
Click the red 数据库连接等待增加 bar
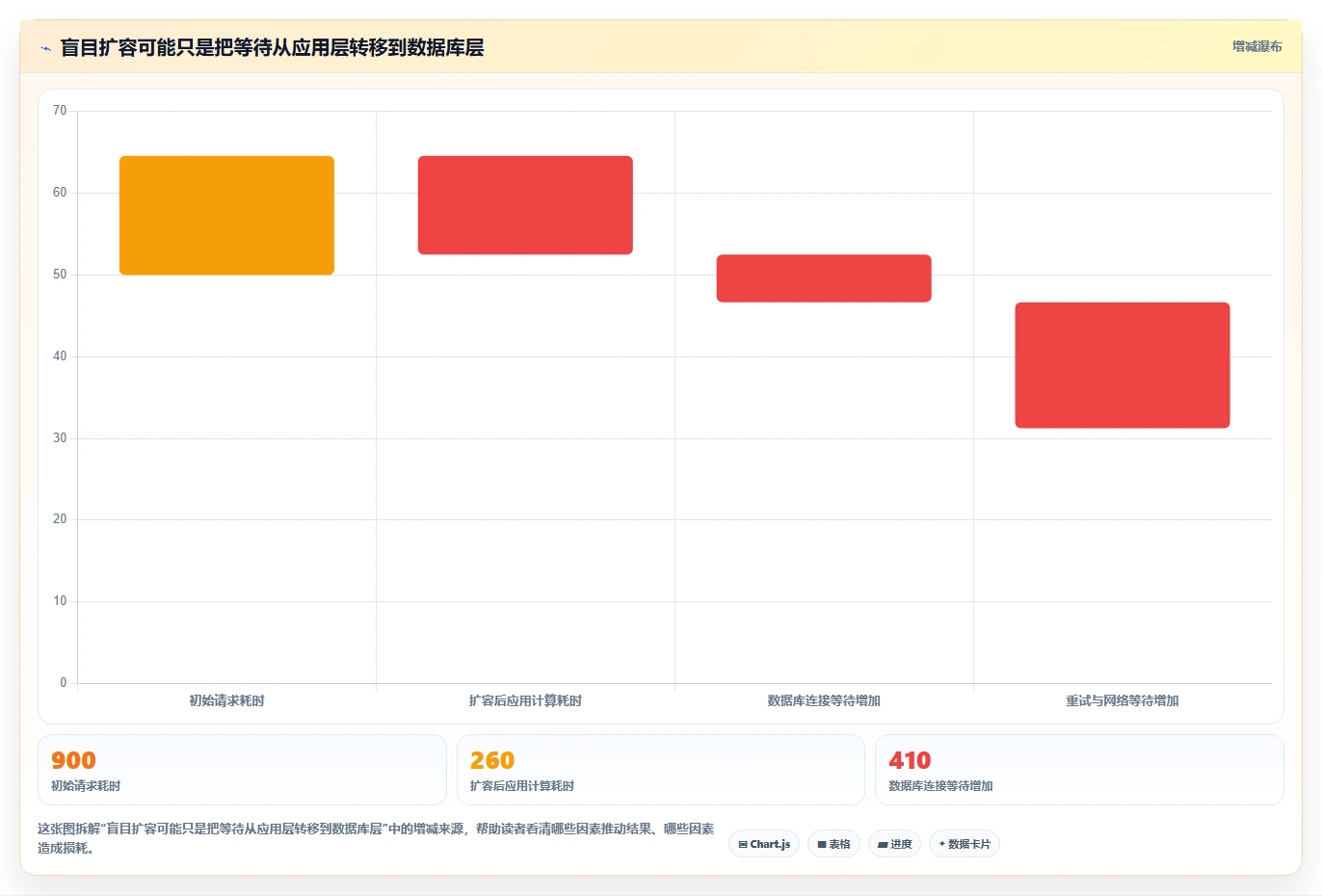click(824, 278)
